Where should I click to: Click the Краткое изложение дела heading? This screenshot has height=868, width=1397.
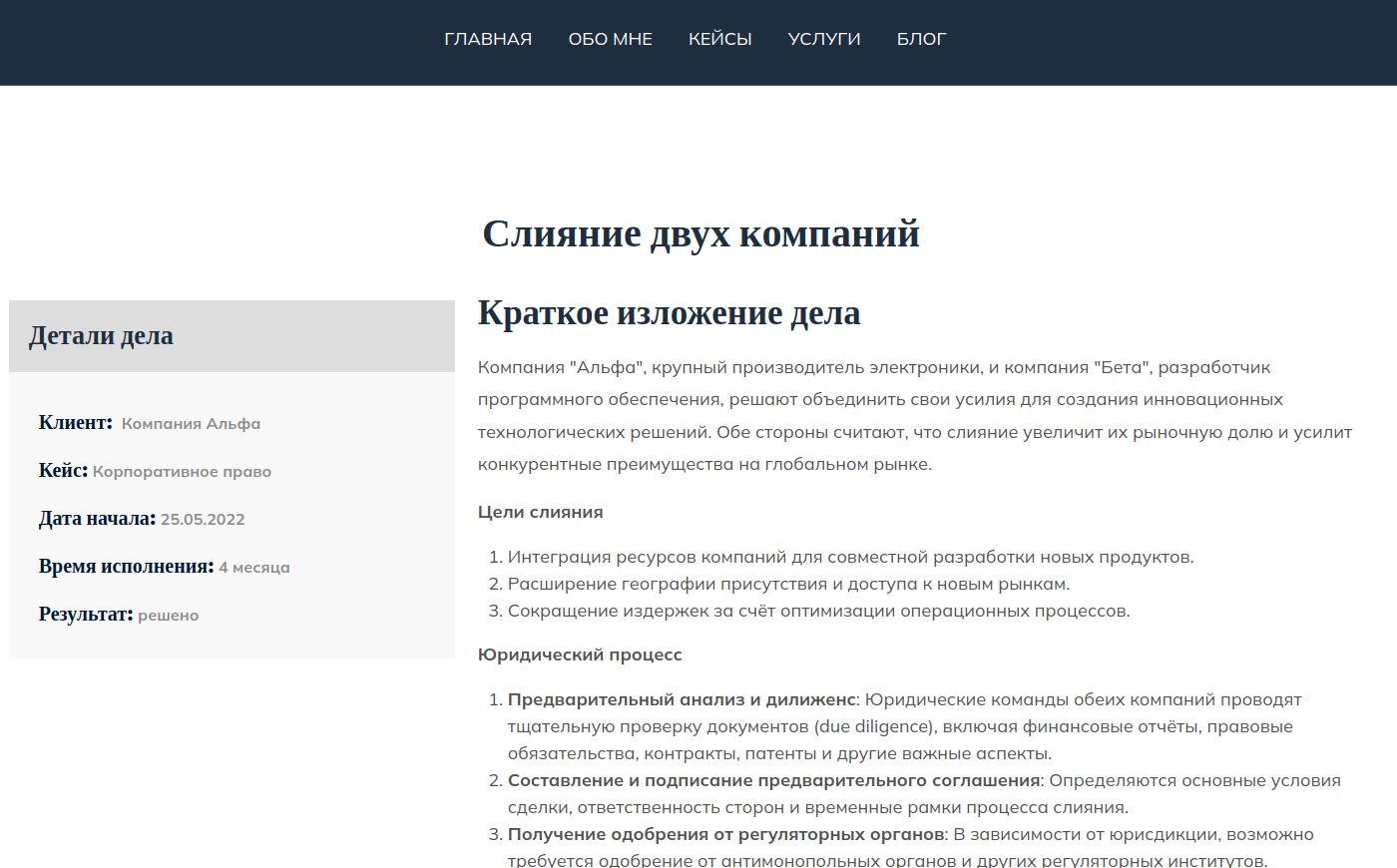click(x=669, y=313)
